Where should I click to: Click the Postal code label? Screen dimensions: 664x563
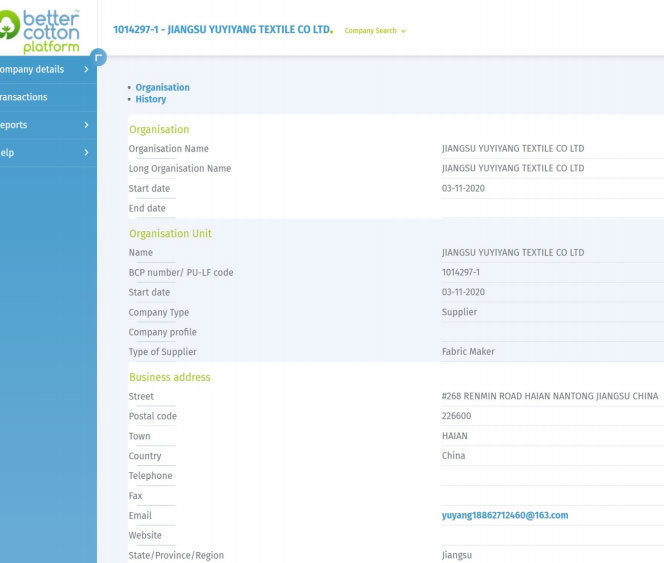[x=152, y=416]
